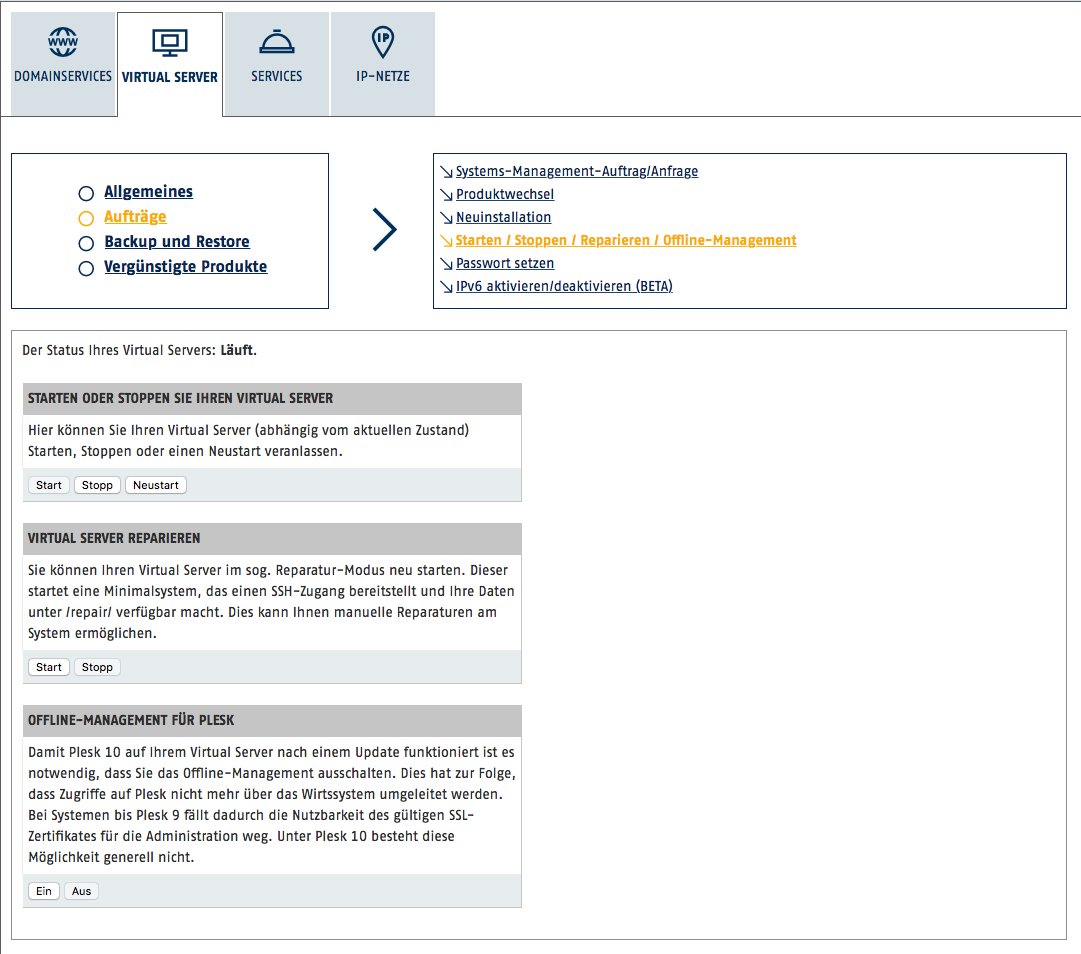Screen dimensions: 1081x954
Task: Open Systems-Management-Auftrag/Anfrage link
Action: click(577, 171)
